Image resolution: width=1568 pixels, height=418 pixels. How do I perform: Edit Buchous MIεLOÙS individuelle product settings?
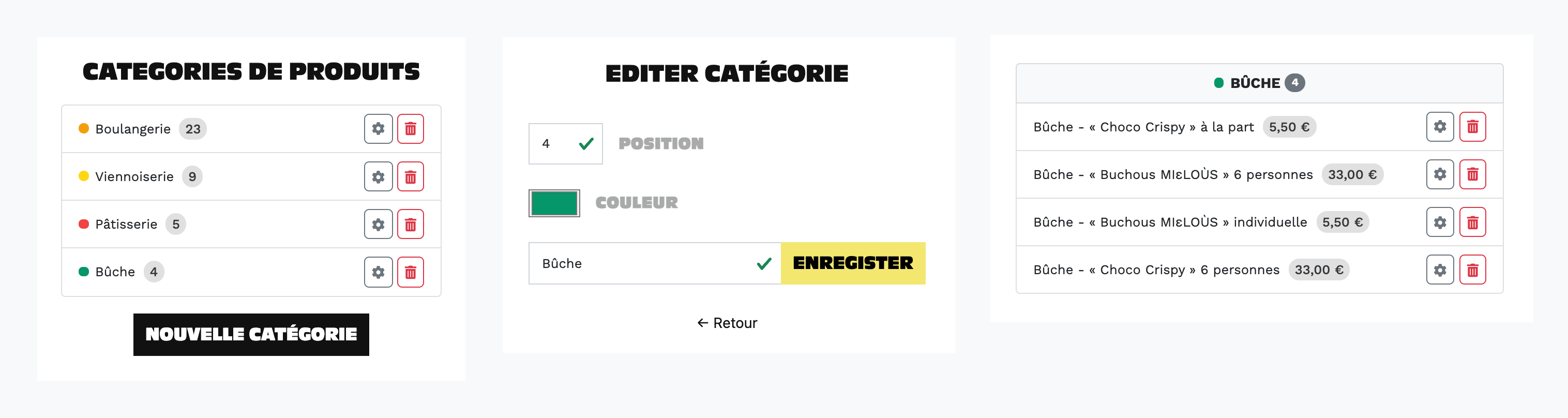pyautogui.click(x=1440, y=222)
